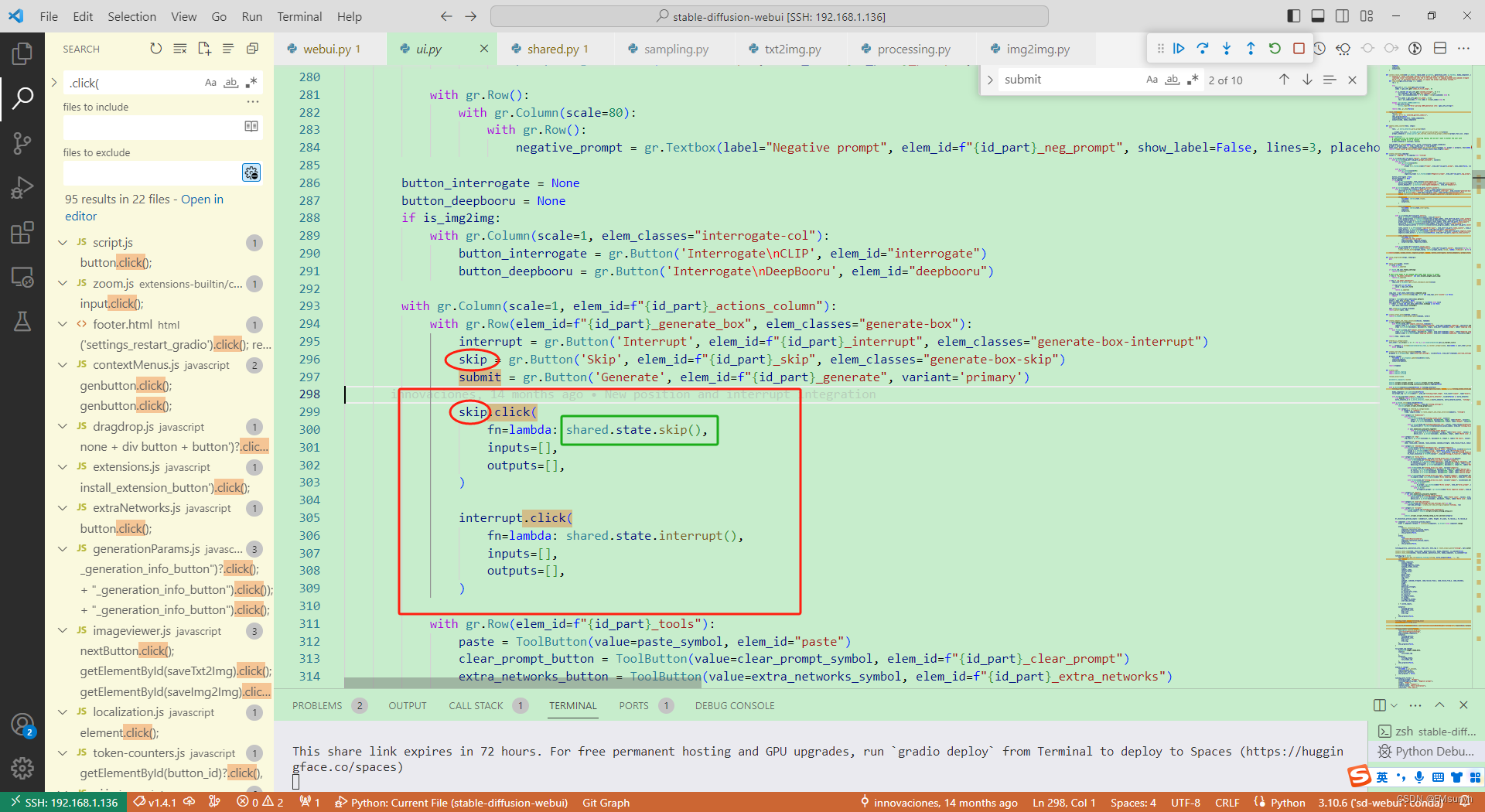
Task: Step out in the debug toolbar
Action: [1251, 49]
